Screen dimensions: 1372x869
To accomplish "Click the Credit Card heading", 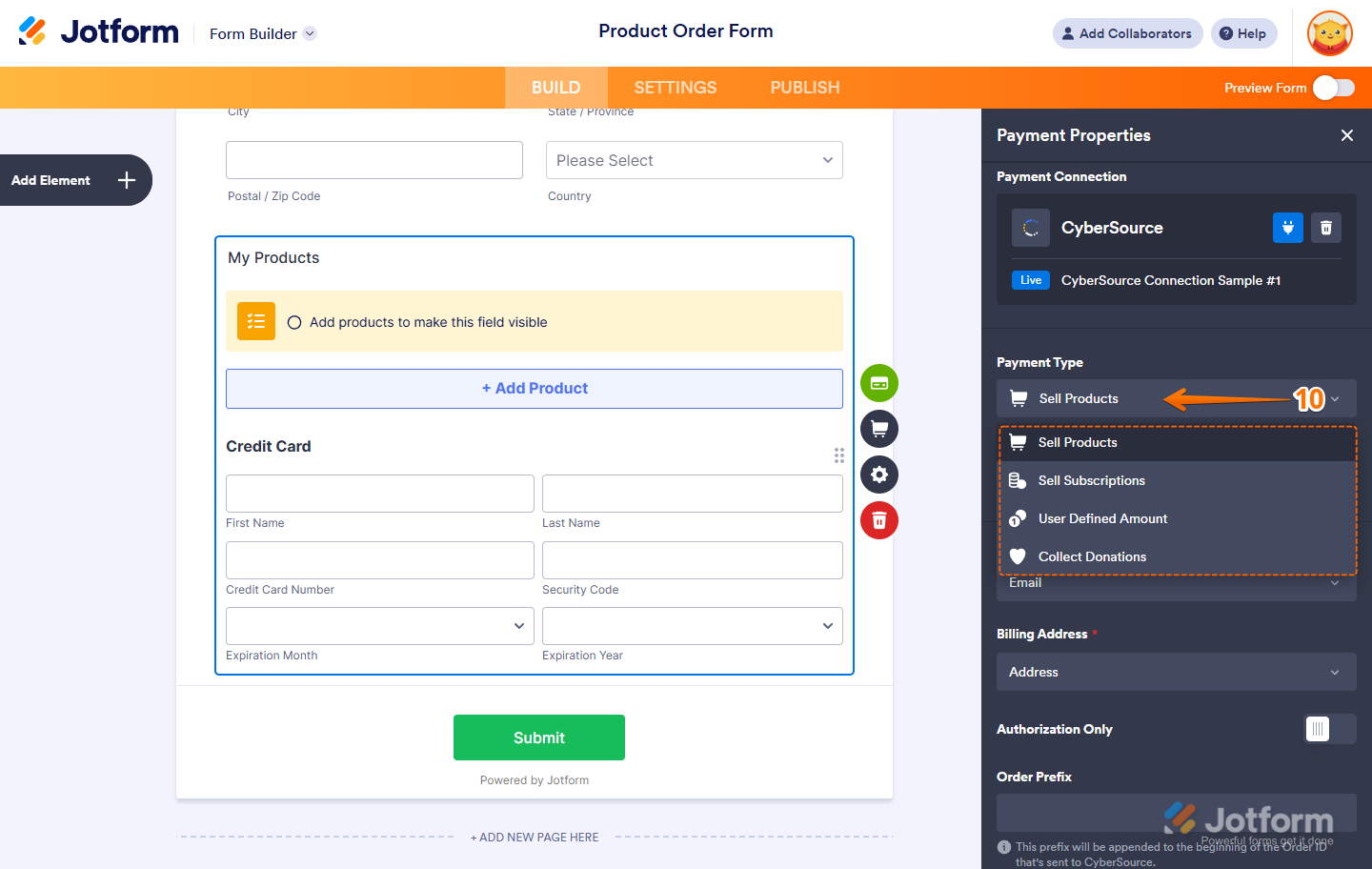I will tap(269, 446).
